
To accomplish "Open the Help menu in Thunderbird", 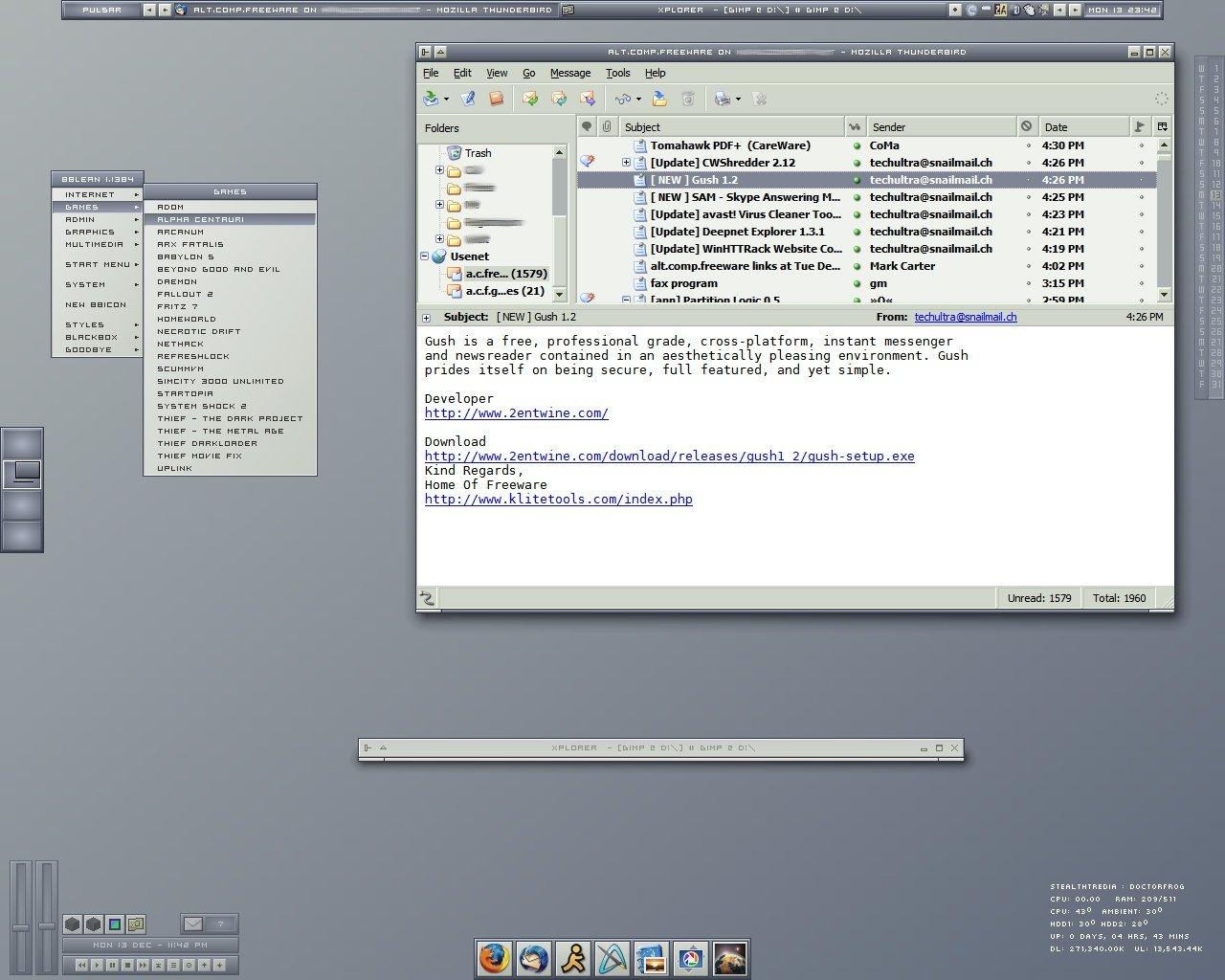I will click(655, 73).
